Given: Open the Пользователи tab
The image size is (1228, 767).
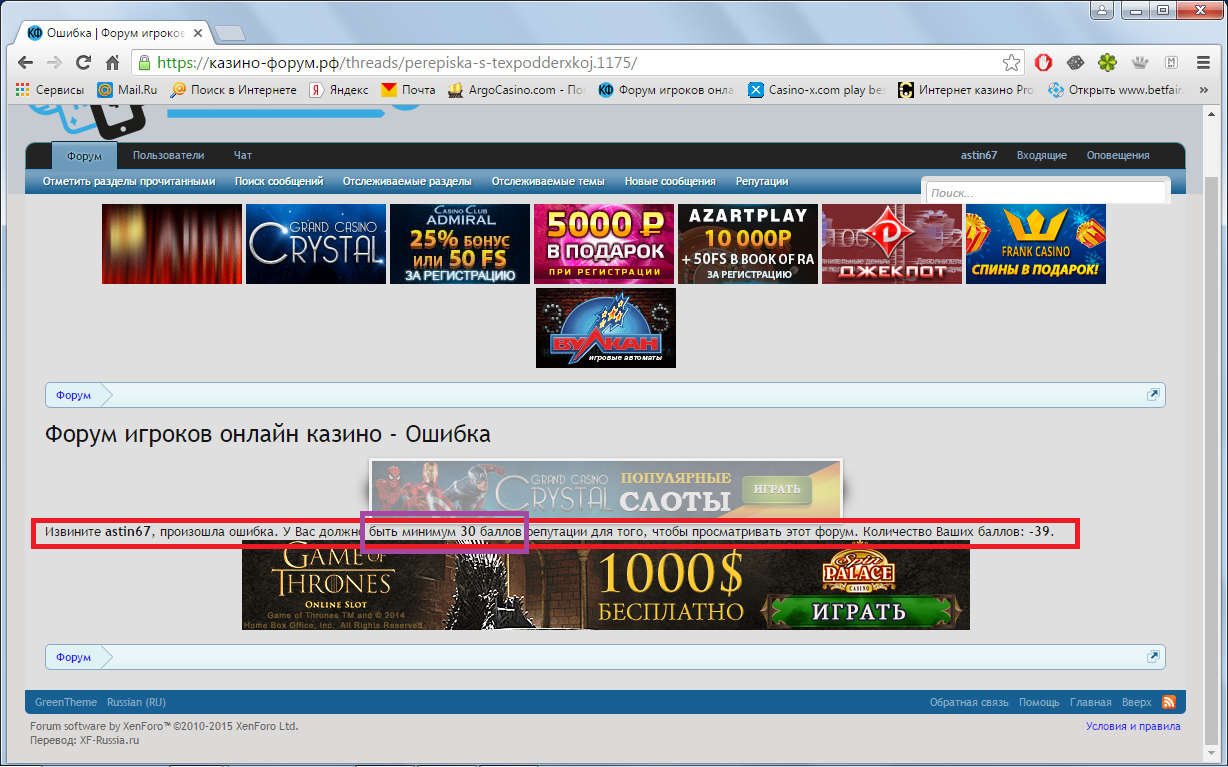Looking at the screenshot, I should (x=168, y=155).
